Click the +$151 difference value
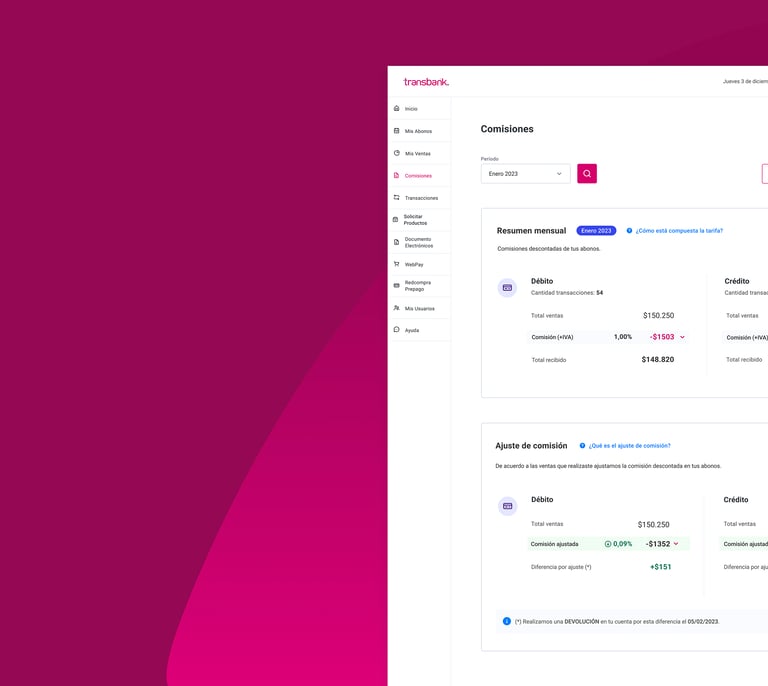 click(660, 567)
